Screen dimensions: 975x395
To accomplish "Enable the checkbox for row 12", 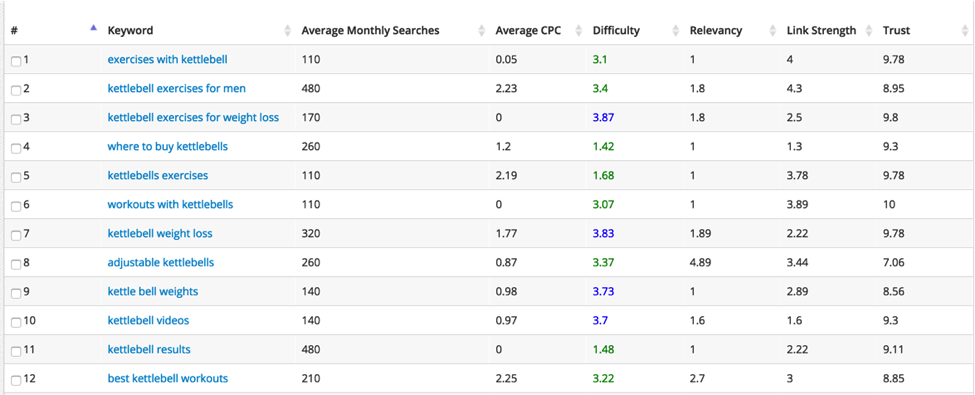I will click(16, 379).
